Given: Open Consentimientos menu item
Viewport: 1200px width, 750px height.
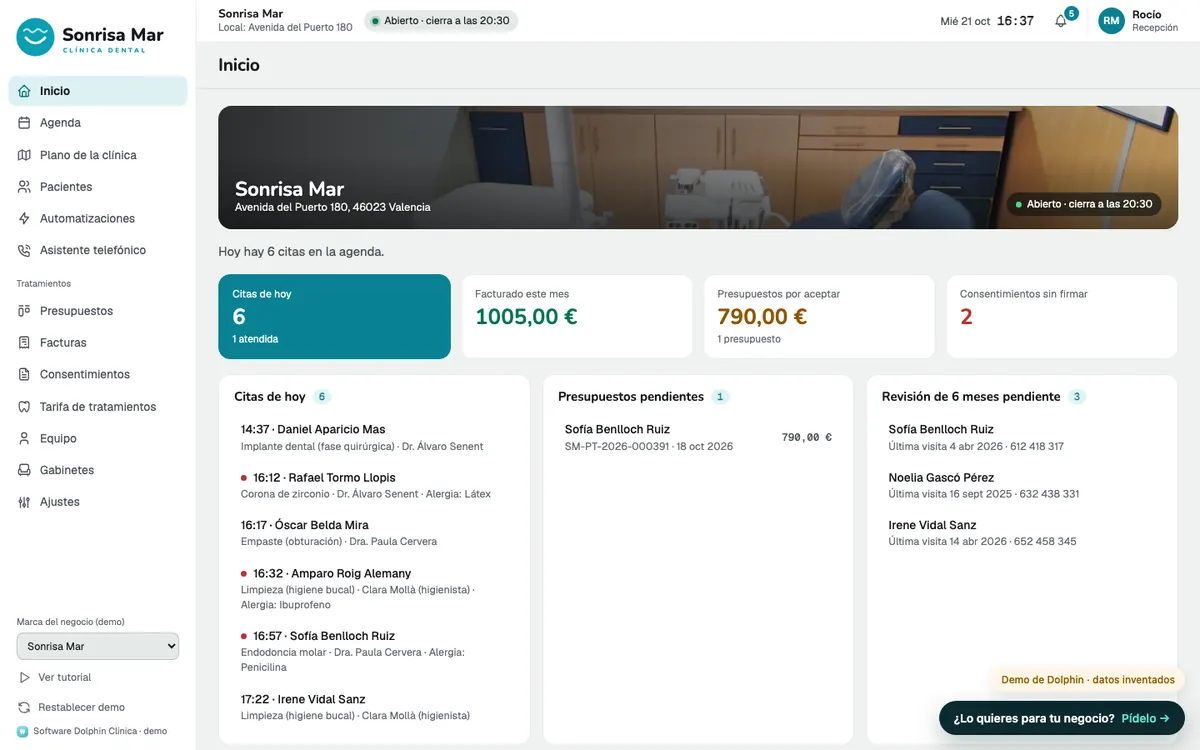Looking at the screenshot, I should coord(98,374).
